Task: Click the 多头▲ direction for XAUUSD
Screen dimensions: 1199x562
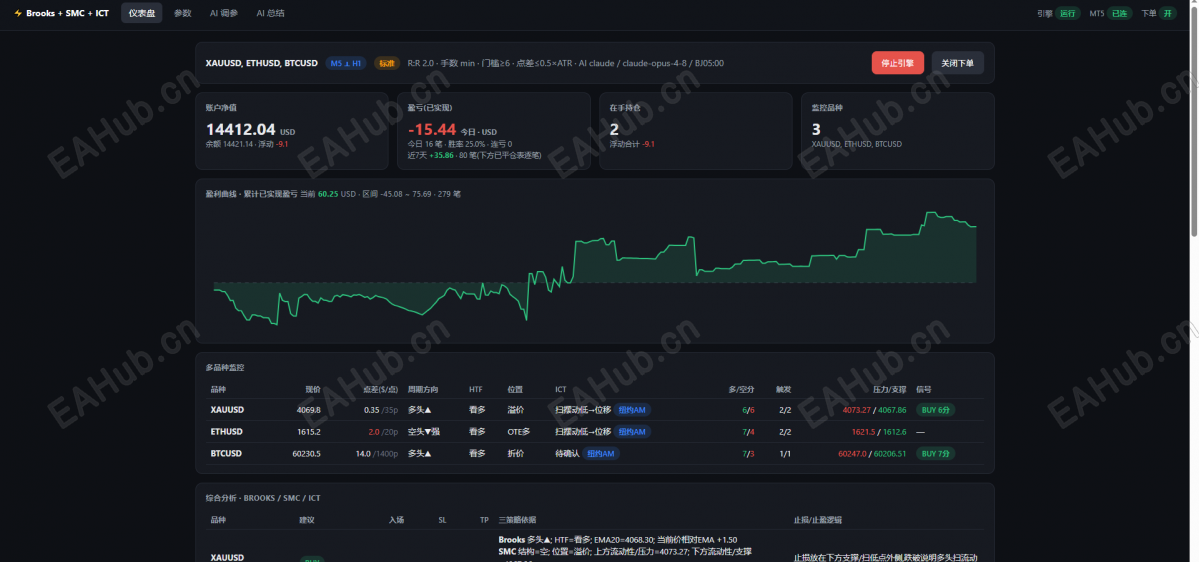Action: point(419,410)
